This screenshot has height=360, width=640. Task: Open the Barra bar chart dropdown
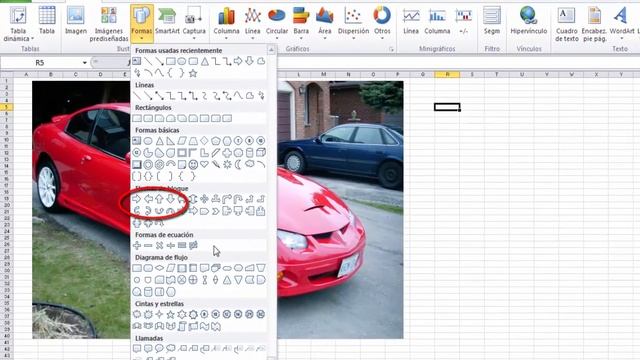tap(301, 24)
